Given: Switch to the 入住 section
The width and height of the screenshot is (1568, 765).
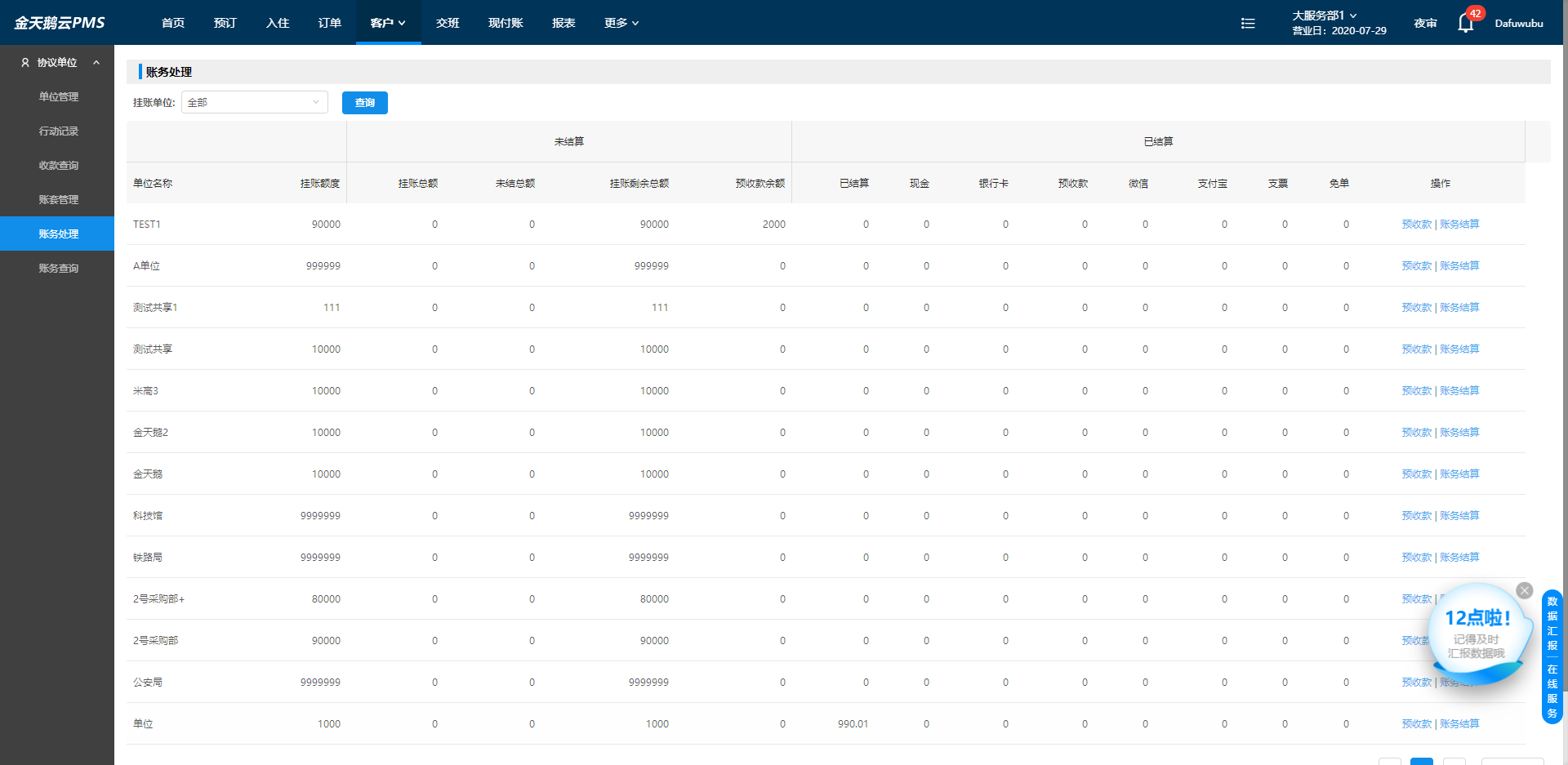Looking at the screenshot, I should pyautogui.click(x=278, y=23).
